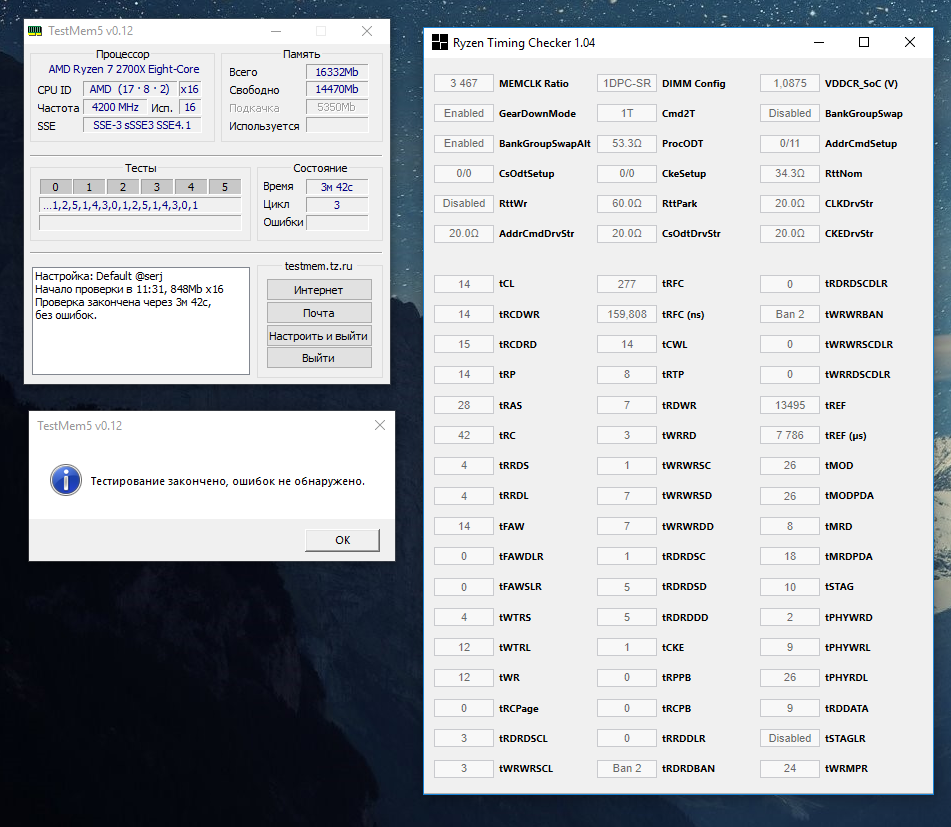
Task: Click the blue information icon in dialog
Action: click(66, 481)
